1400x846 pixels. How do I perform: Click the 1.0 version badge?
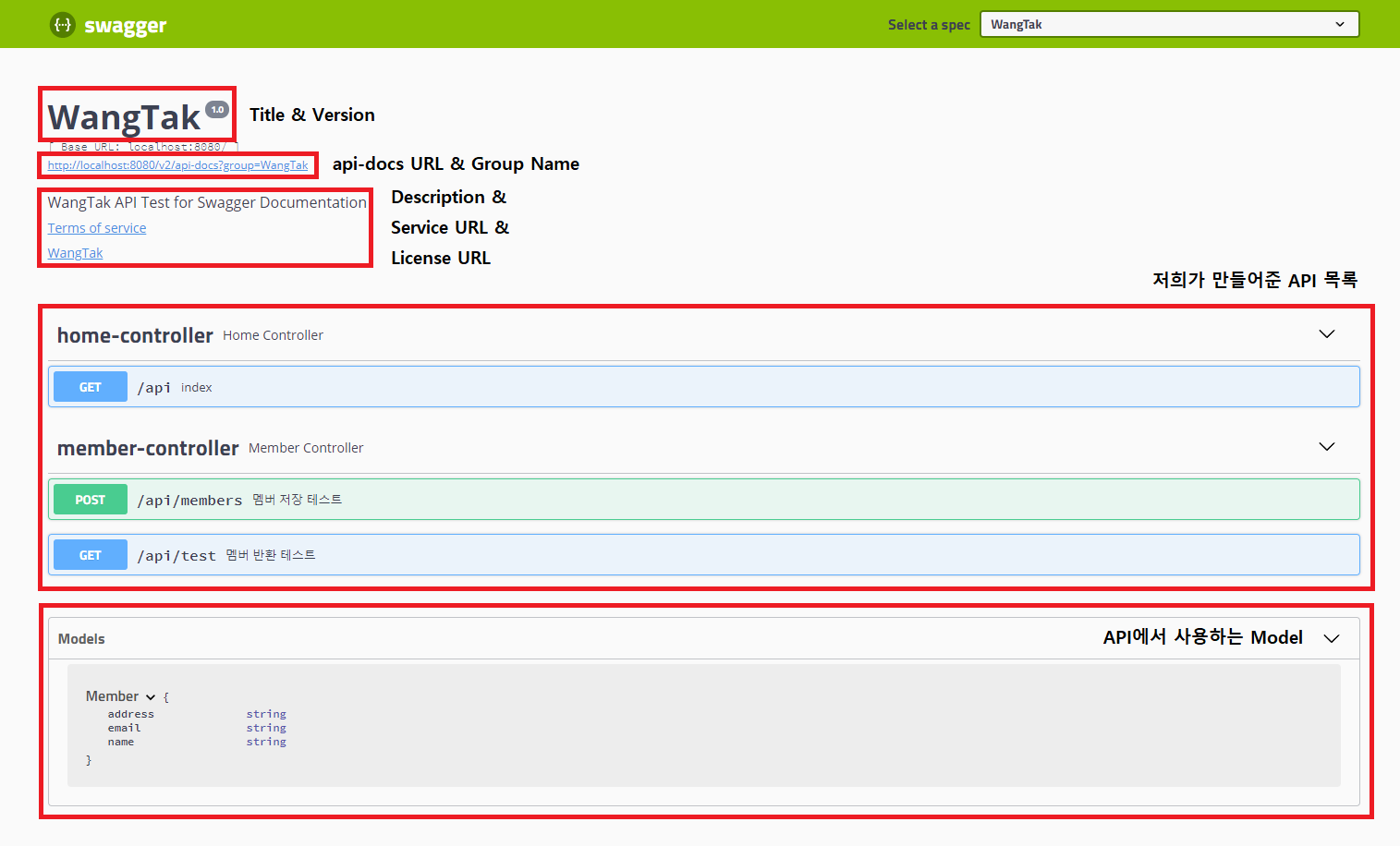point(217,109)
